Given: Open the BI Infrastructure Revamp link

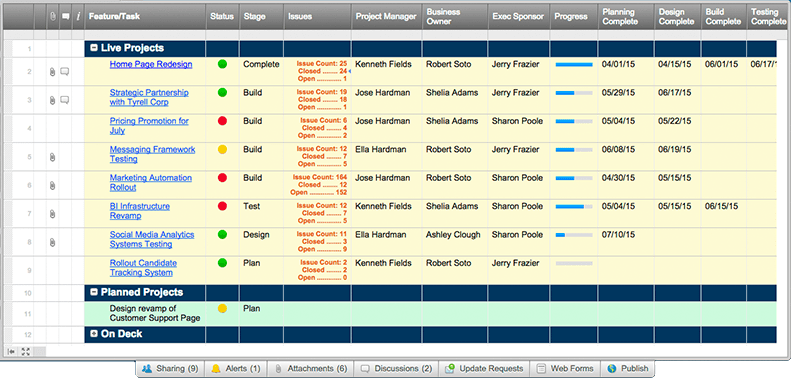Looking at the screenshot, I should point(140,211).
